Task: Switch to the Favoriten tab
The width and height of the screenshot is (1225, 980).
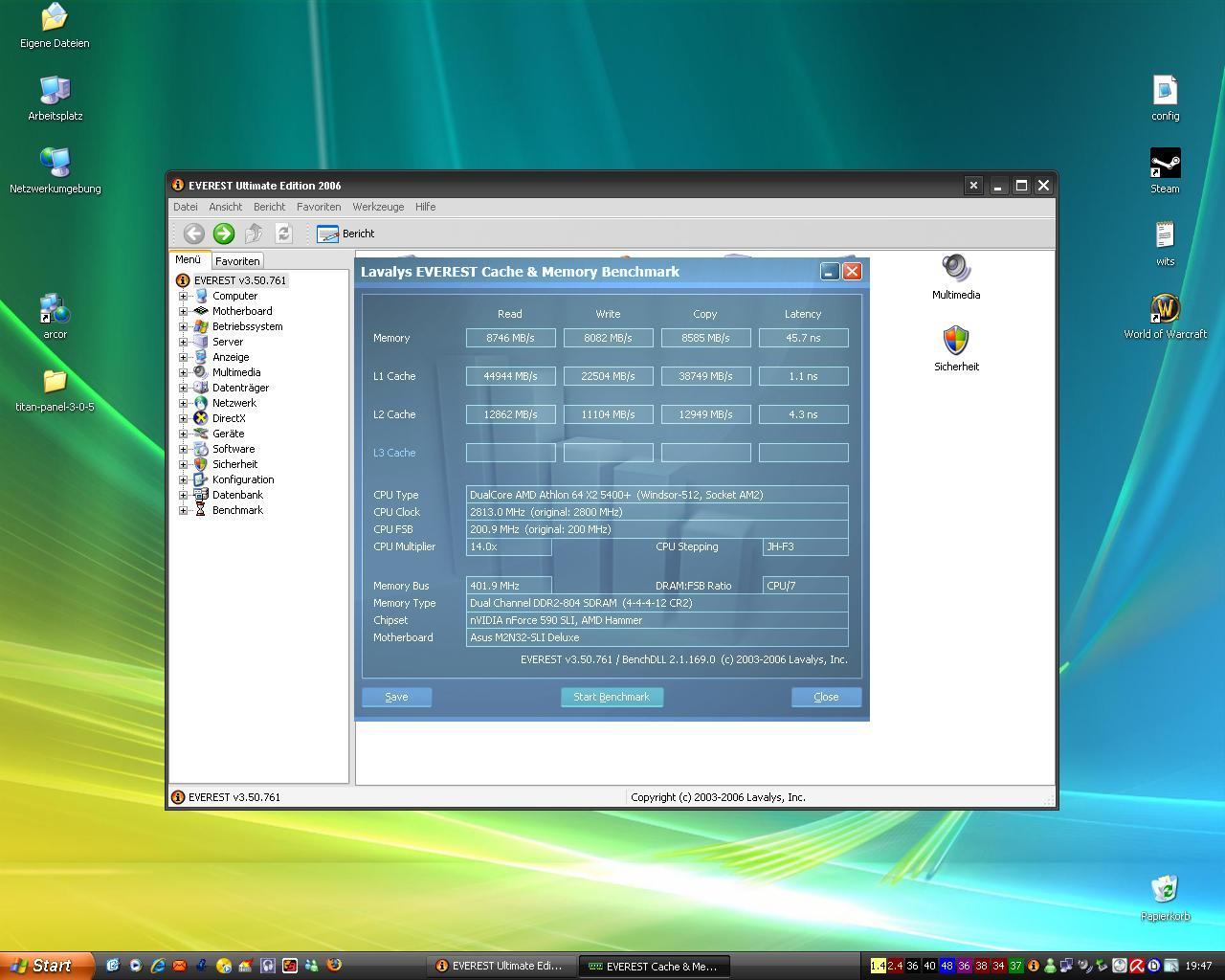Action: (x=237, y=261)
